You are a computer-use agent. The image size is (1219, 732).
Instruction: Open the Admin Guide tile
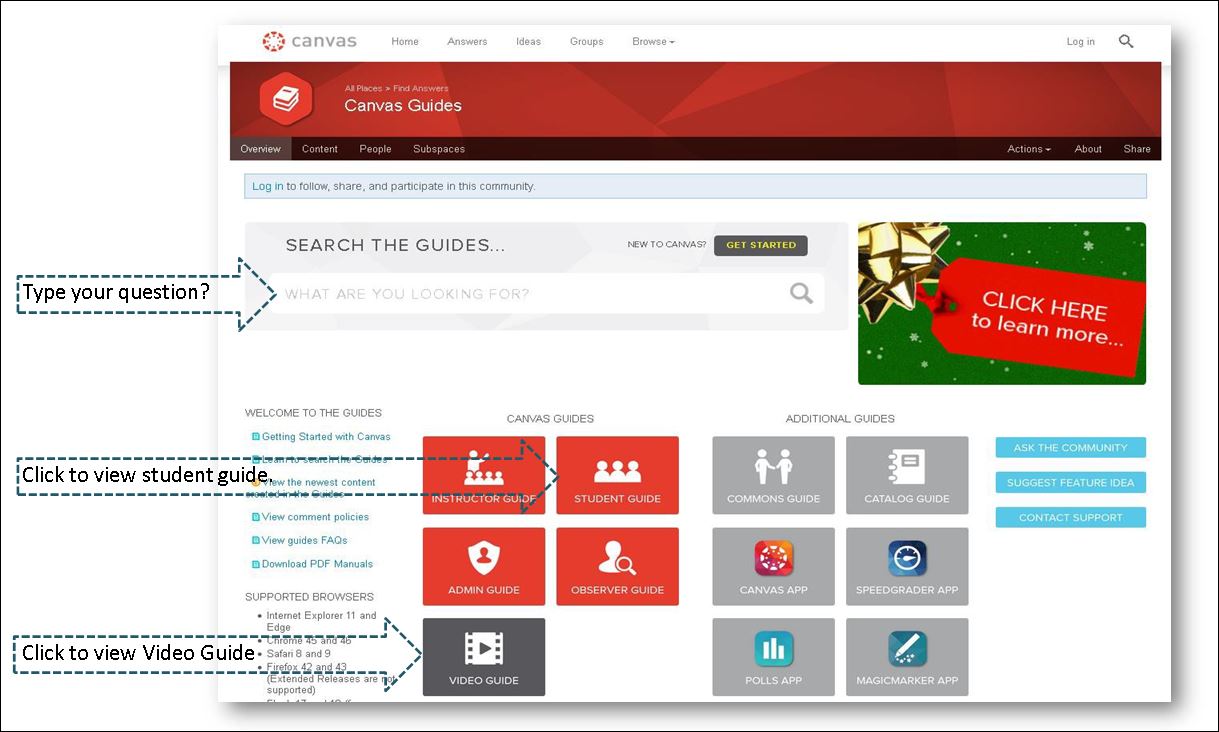click(484, 566)
